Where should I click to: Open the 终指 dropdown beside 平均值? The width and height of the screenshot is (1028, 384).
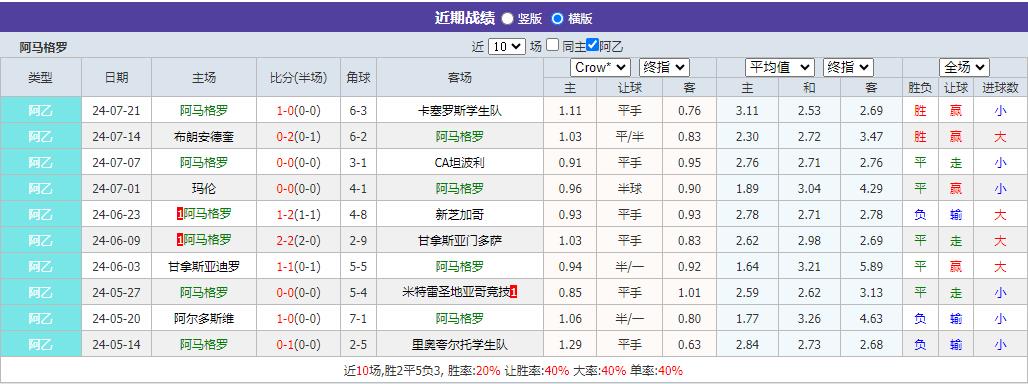[848, 67]
